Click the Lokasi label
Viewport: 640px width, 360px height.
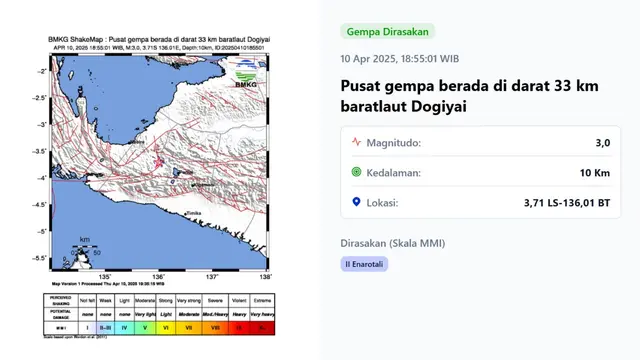[x=382, y=203]
